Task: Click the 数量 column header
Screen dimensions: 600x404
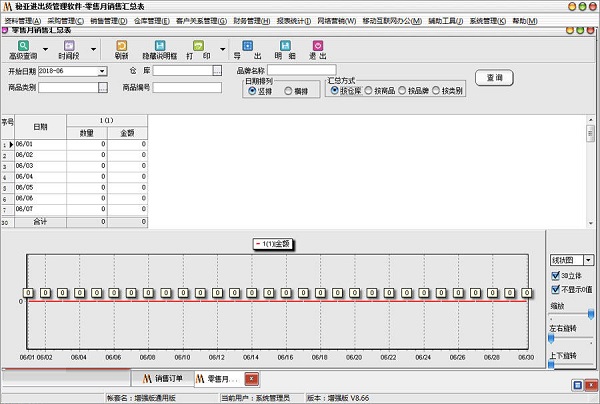Action: pyautogui.click(x=87, y=133)
